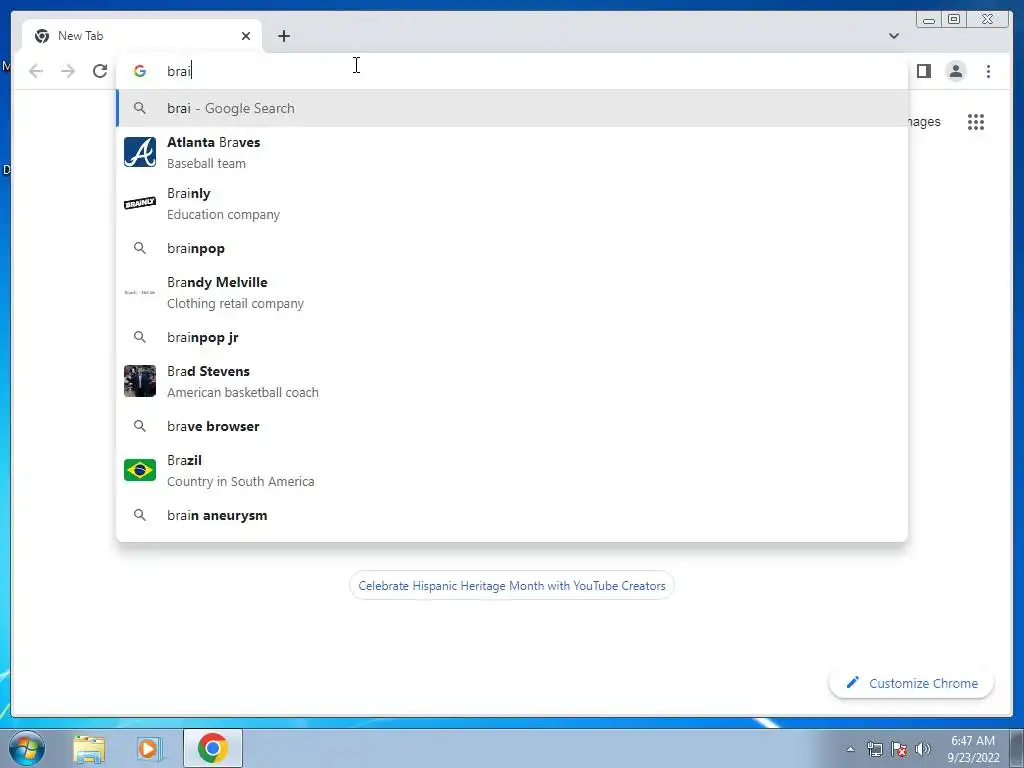Show hidden system tray icons
The image size is (1024, 768).
pyautogui.click(x=850, y=749)
